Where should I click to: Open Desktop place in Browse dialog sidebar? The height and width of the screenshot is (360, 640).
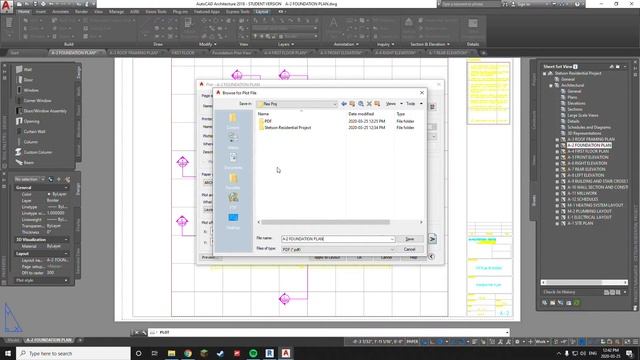point(233,221)
